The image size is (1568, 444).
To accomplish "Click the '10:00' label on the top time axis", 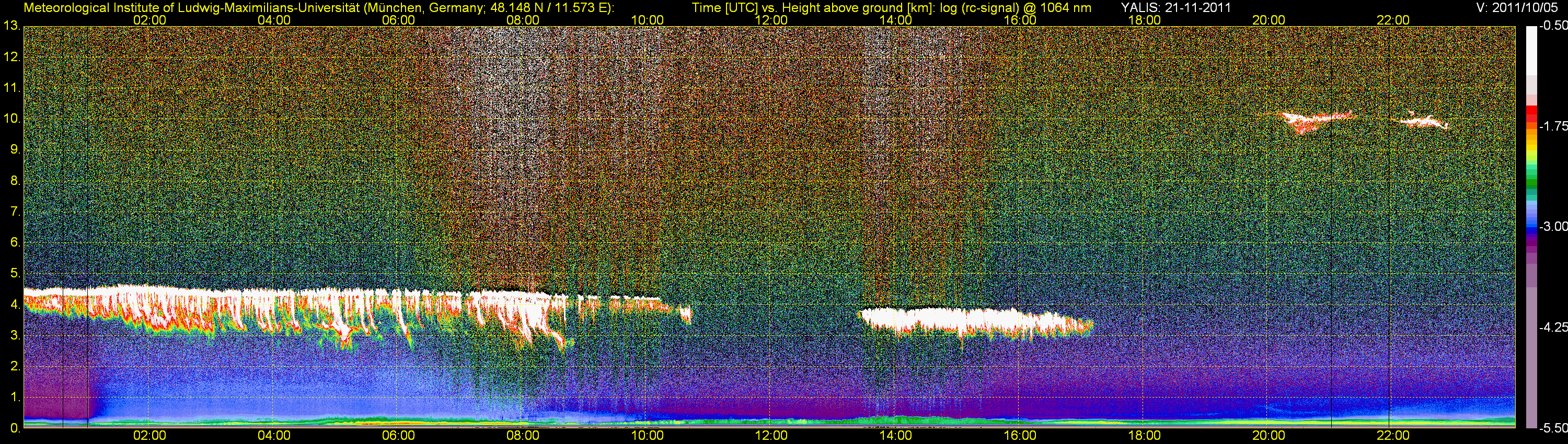I will point(647,20).
